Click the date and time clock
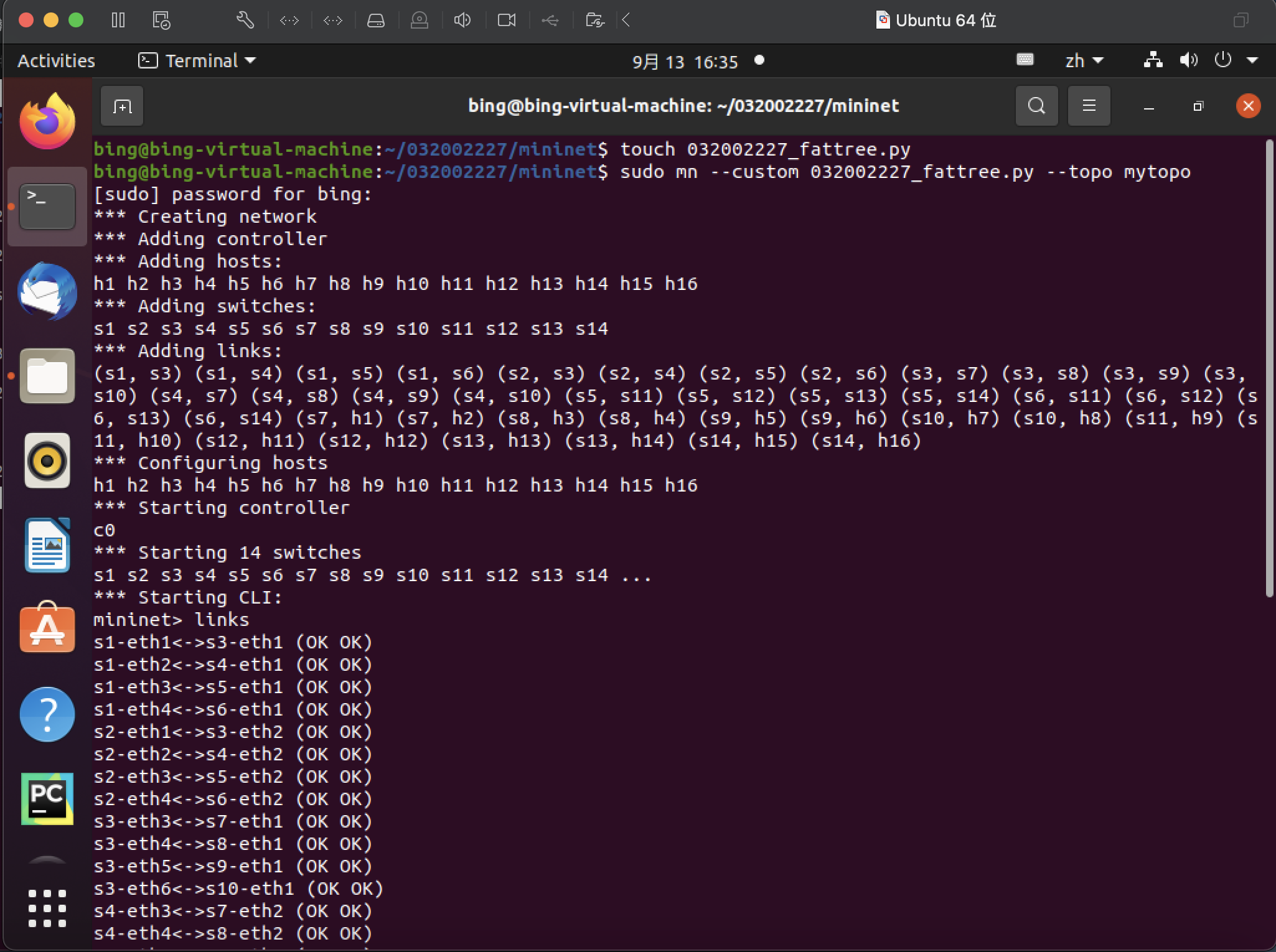The image size is (1276, 952). click(685, 62)
